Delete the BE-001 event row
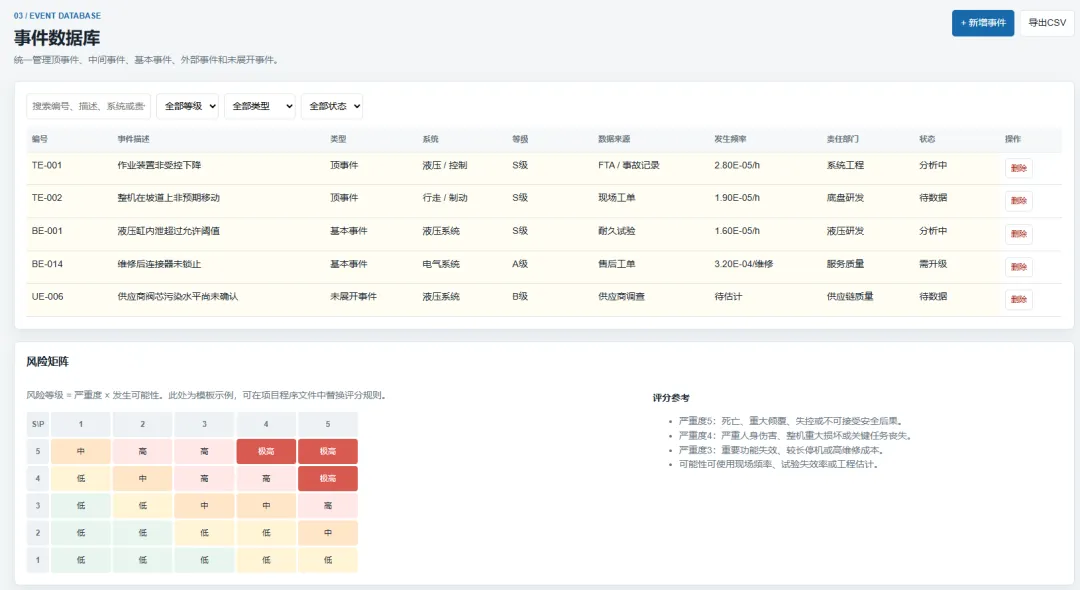The width and height of the screenshot is (1080, 590). click(1019, 233)
